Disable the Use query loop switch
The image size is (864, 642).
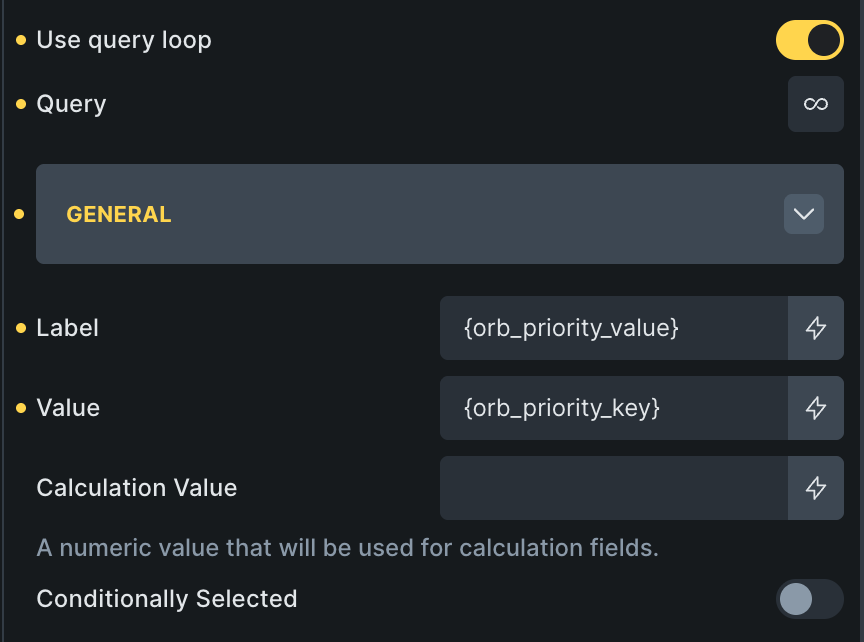click(x=809, y=41)
